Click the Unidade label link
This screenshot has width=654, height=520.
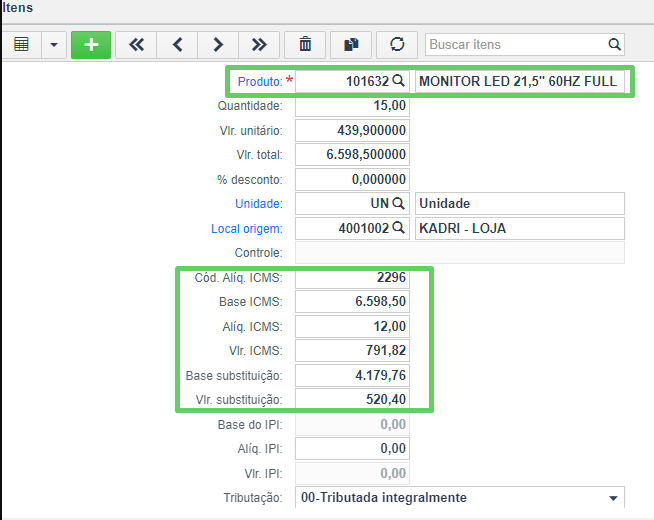point(259,203)
